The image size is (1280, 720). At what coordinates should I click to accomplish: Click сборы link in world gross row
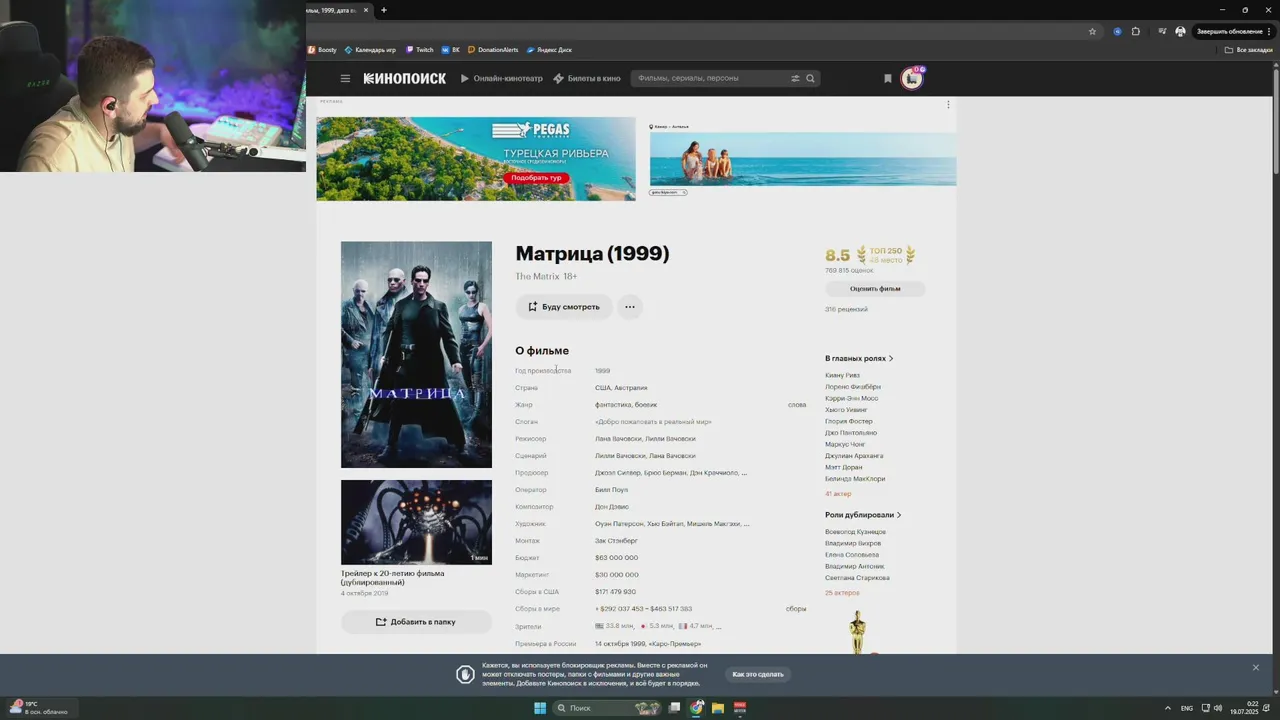[796, 609]
